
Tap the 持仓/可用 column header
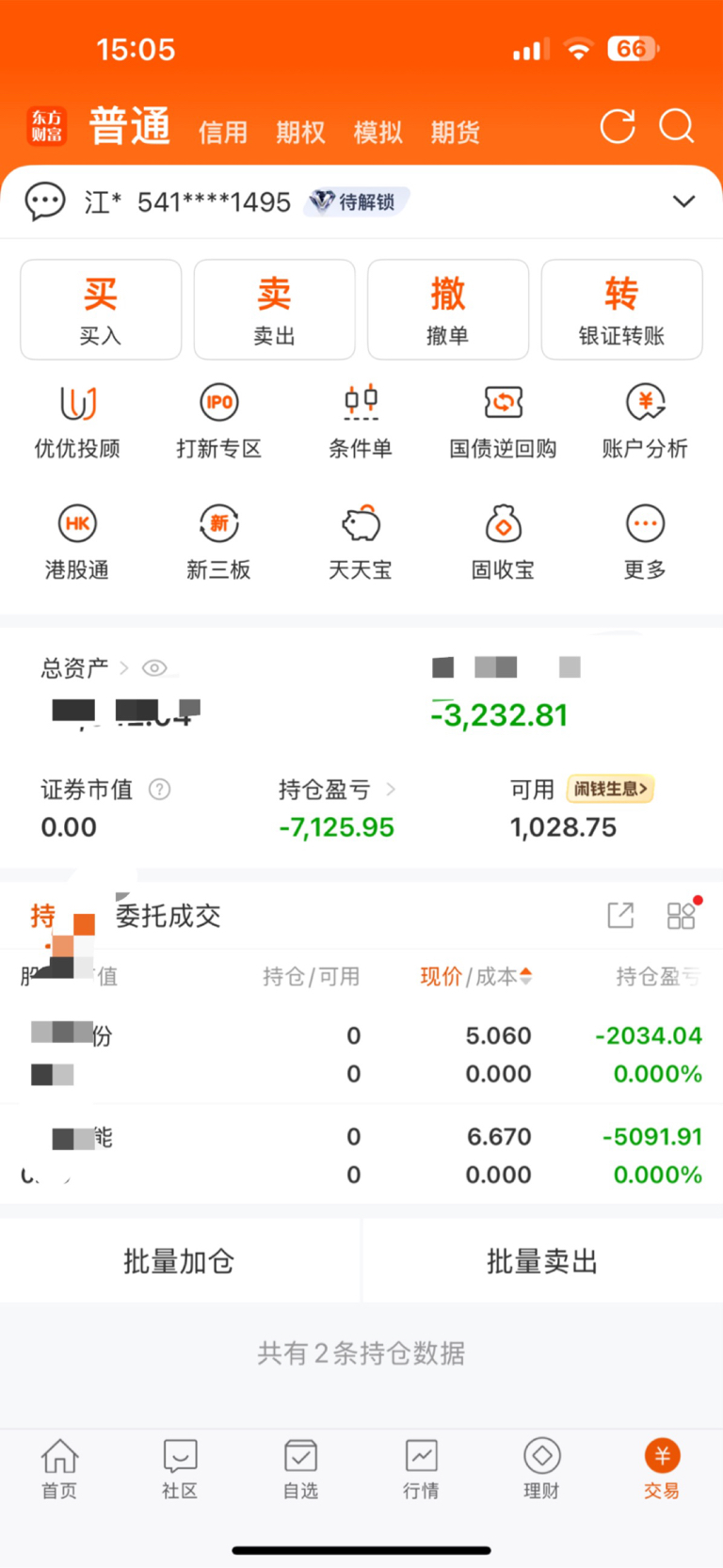point(311,977)
